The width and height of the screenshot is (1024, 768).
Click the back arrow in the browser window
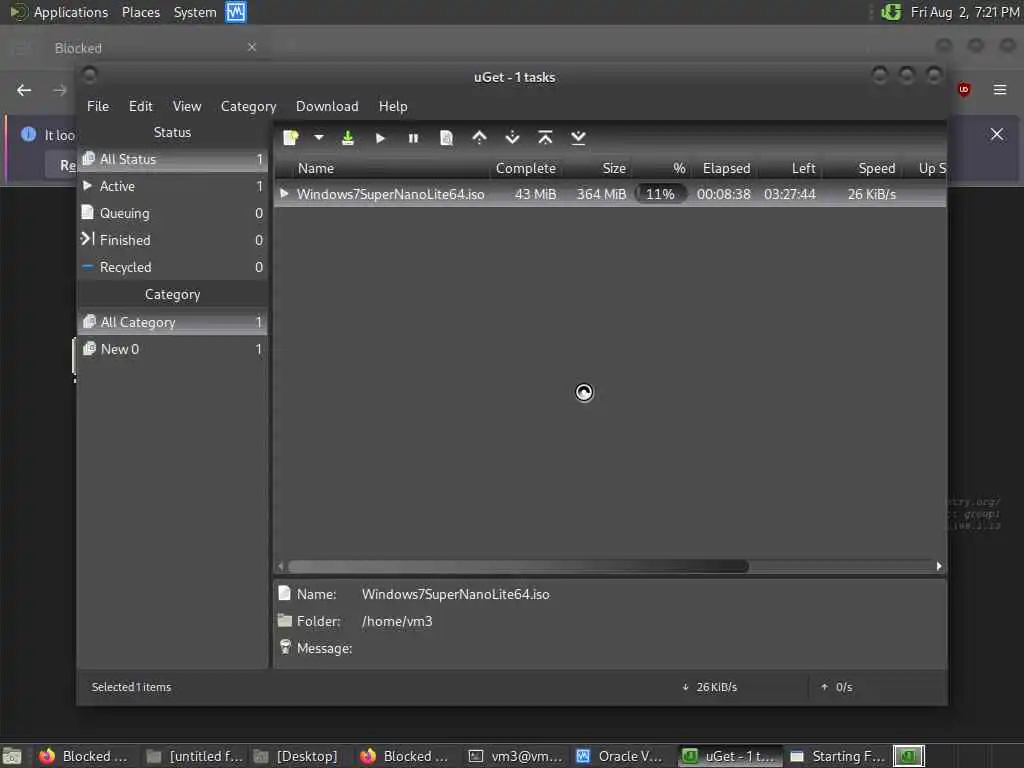[24, 90]
